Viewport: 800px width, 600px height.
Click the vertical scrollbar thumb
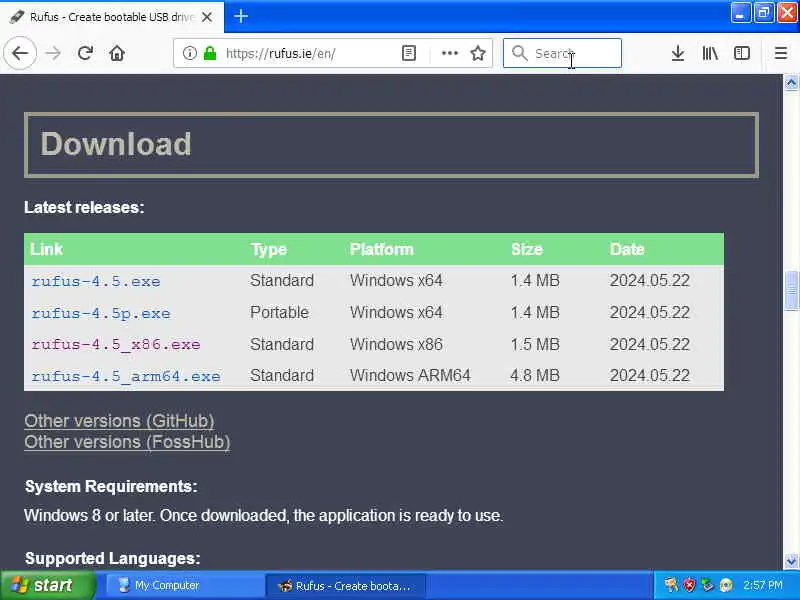(791, 291)
